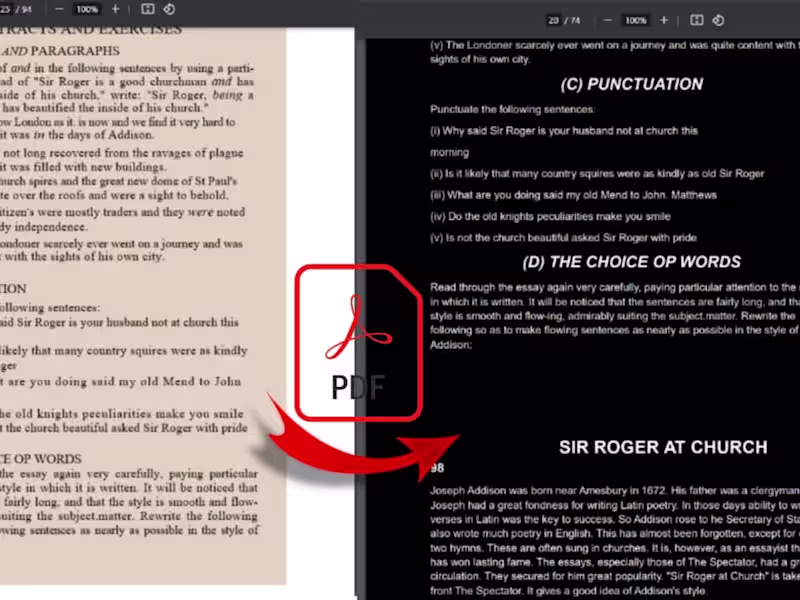This screenshot has height=600, width=800.
Task: Click "(v) The Londoner scarcely ever went" in right viewer
Action: (614, 45)
